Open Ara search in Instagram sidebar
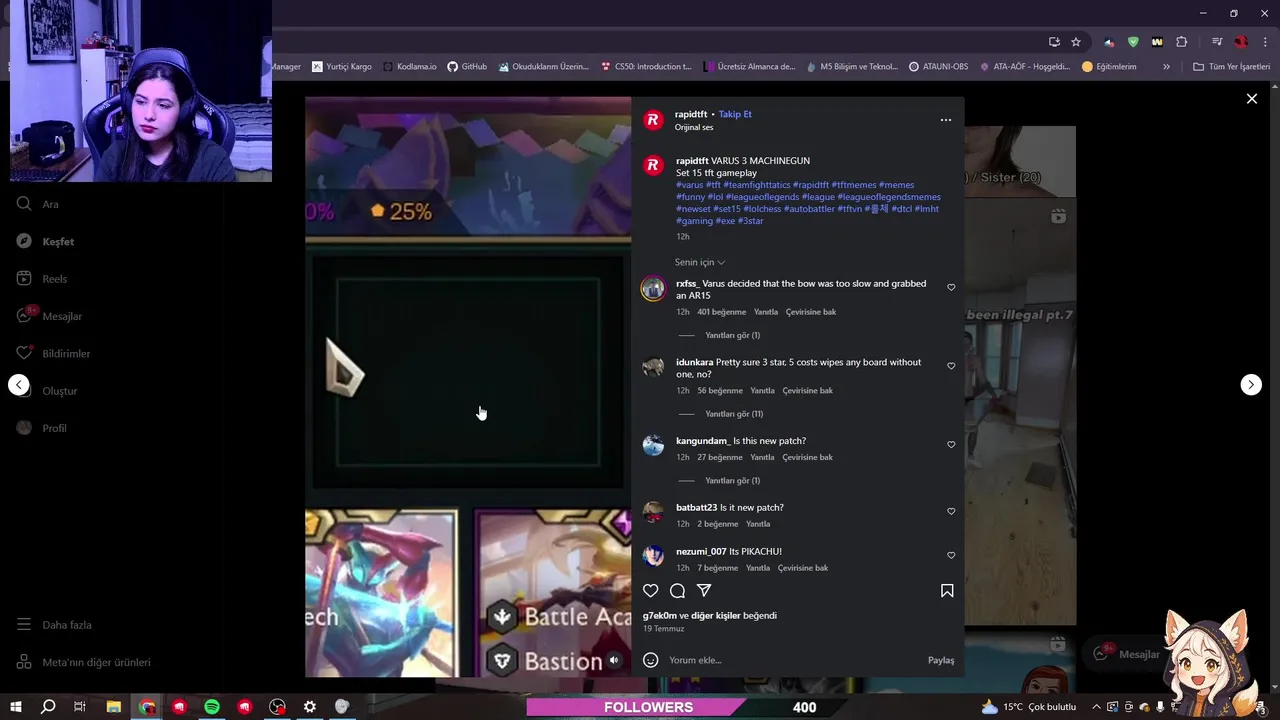The image size is (1280, 720). [x=37, y=204]
